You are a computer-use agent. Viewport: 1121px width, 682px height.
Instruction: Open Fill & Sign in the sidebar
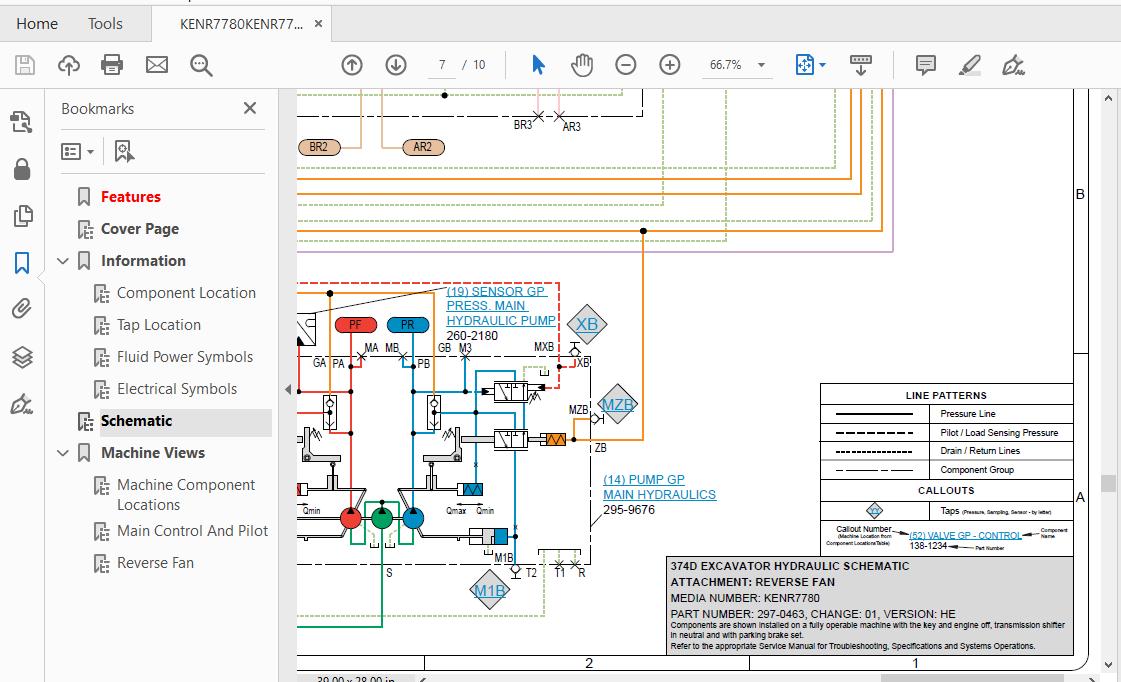(x=22, y=404)
